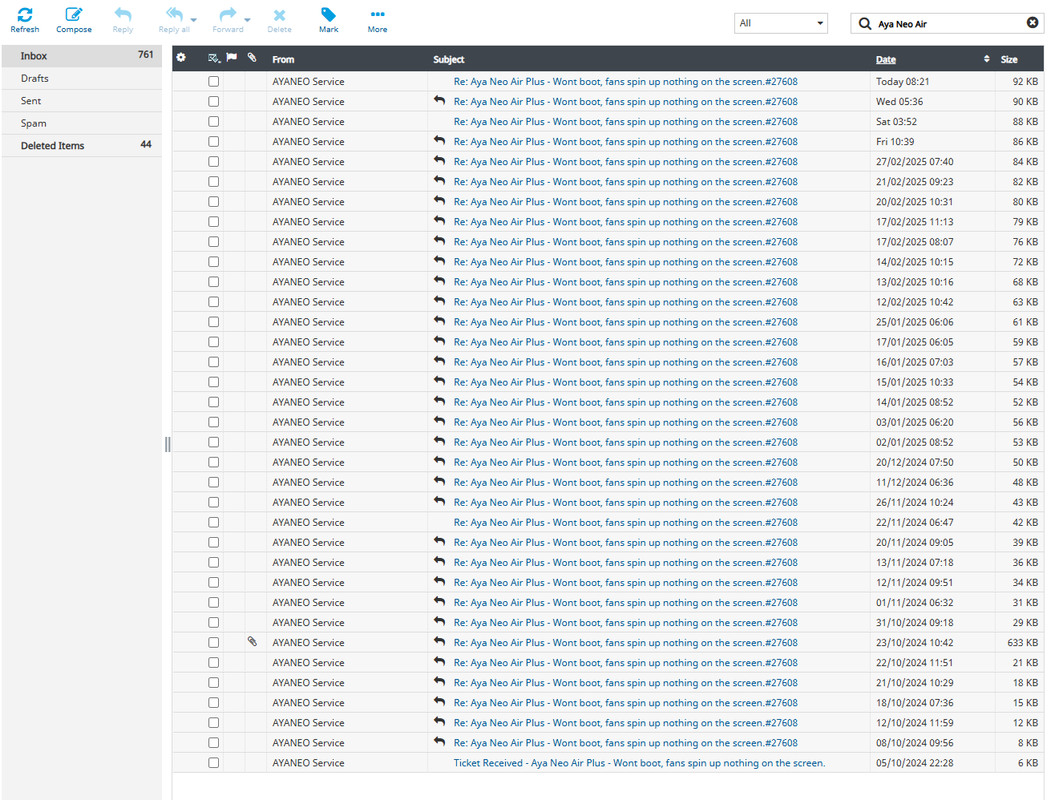Check the 17/02/2025 11:13 message checkbox

[x=214, y=222]
